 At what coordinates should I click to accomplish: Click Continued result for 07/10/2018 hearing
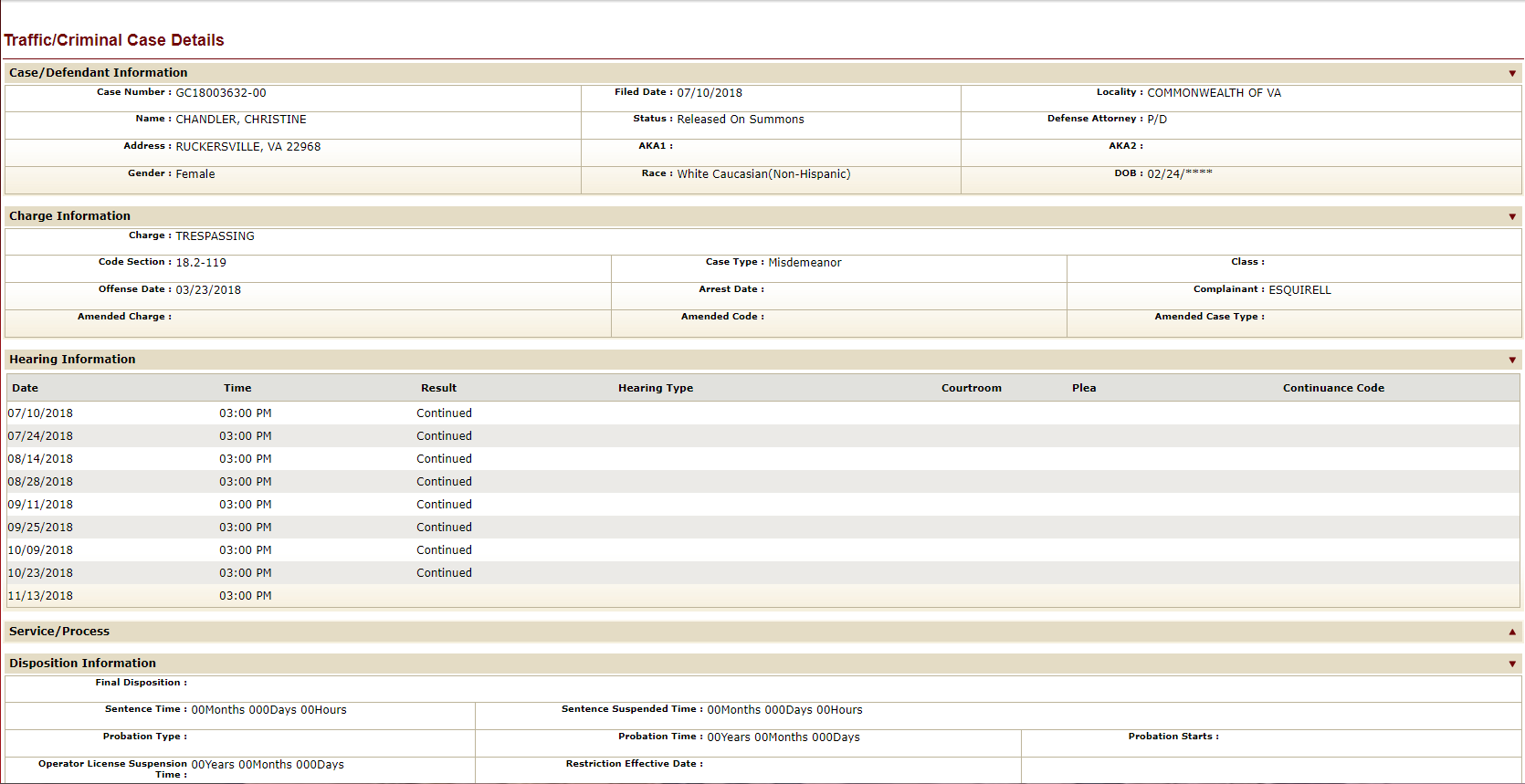445,413
